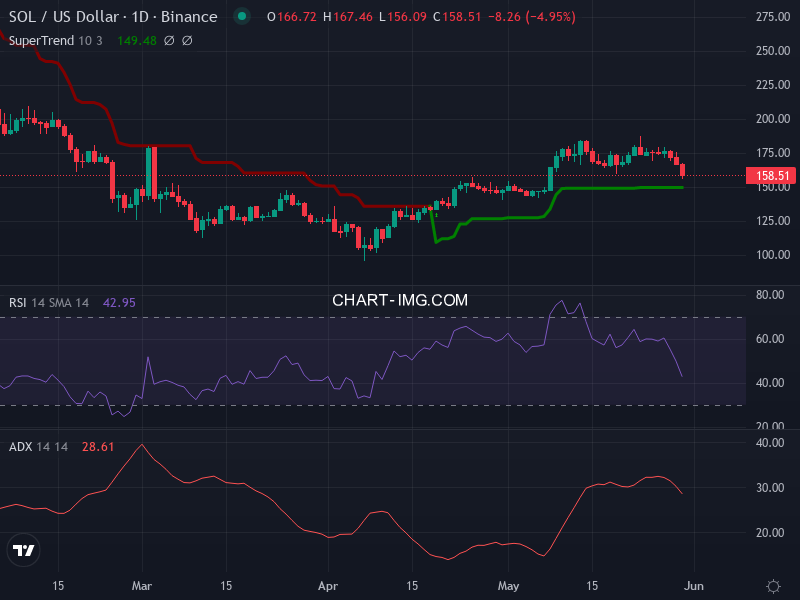Click the 60.00 level on RSI axis

pos(770,339)
